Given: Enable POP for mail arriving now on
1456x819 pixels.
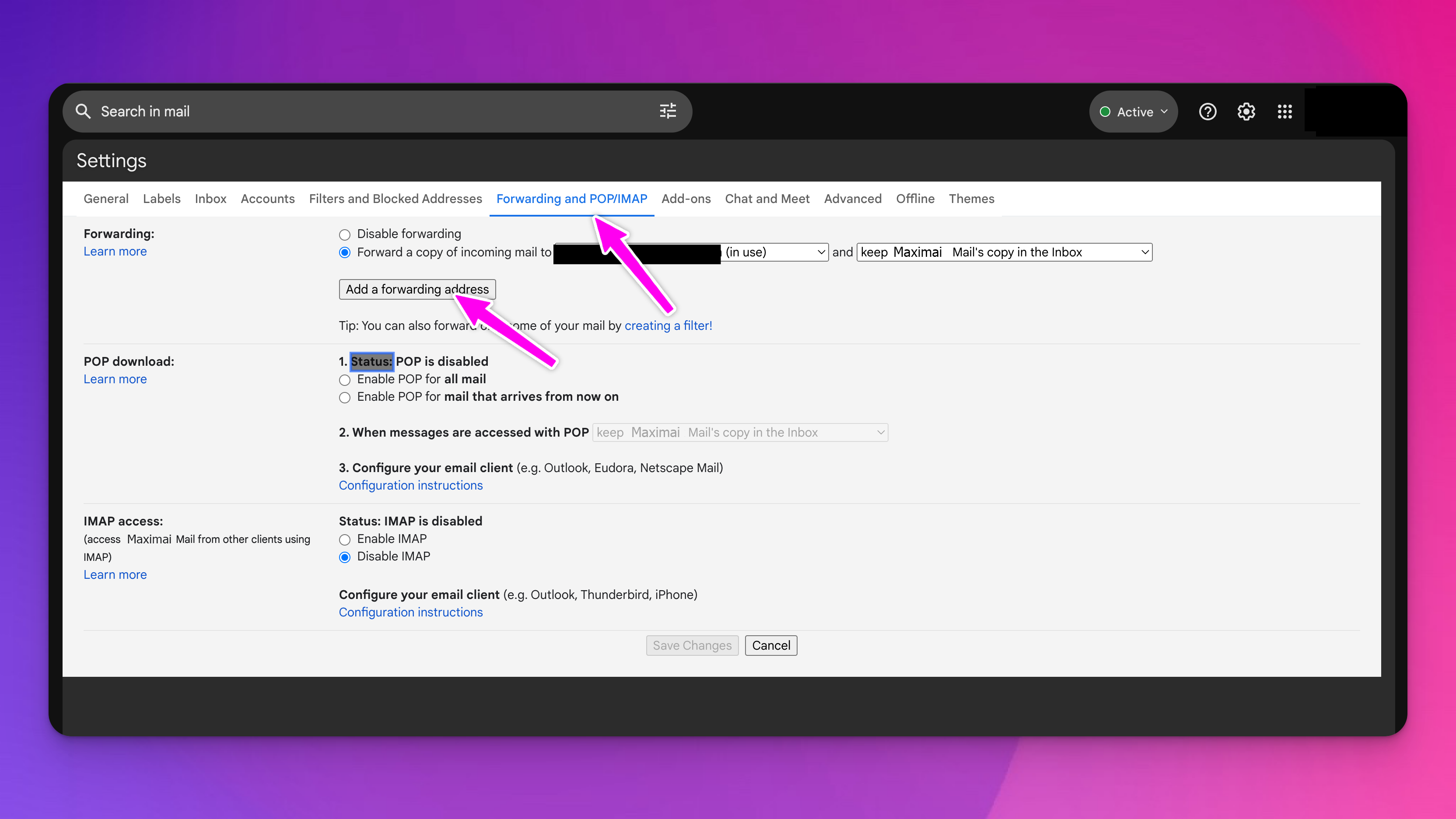Looking at the screenshot, I should click(345, 397).
